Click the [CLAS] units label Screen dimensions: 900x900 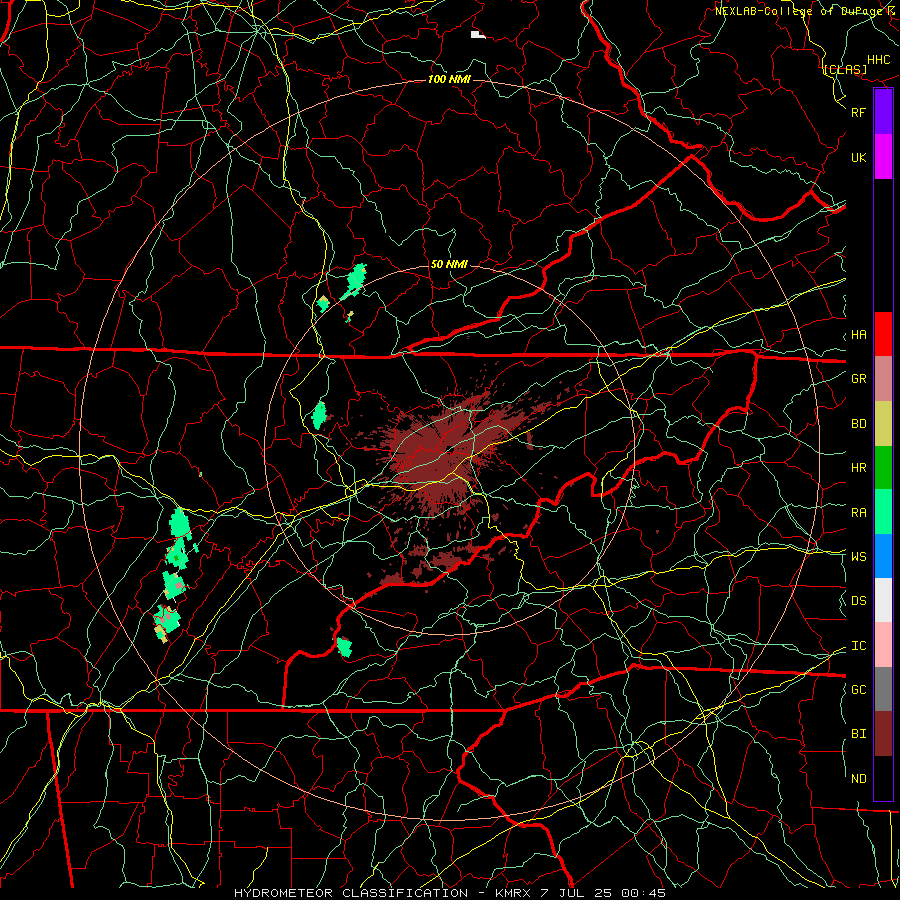[x=845, y=69]
